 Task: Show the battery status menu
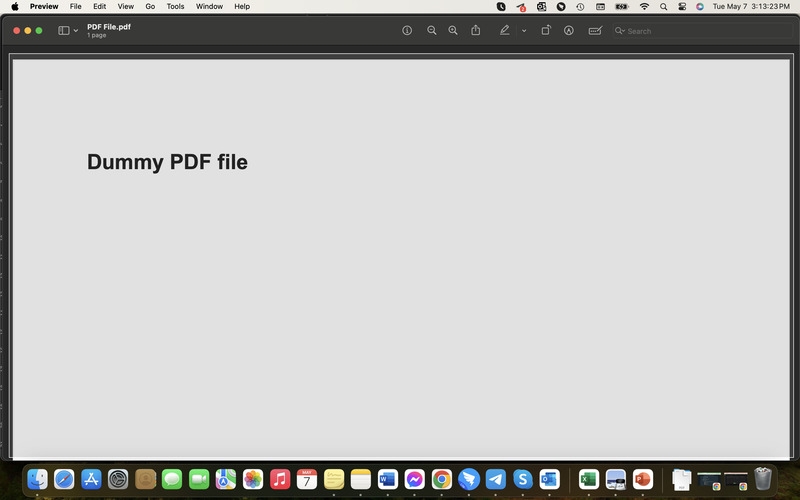coord(621,7)
